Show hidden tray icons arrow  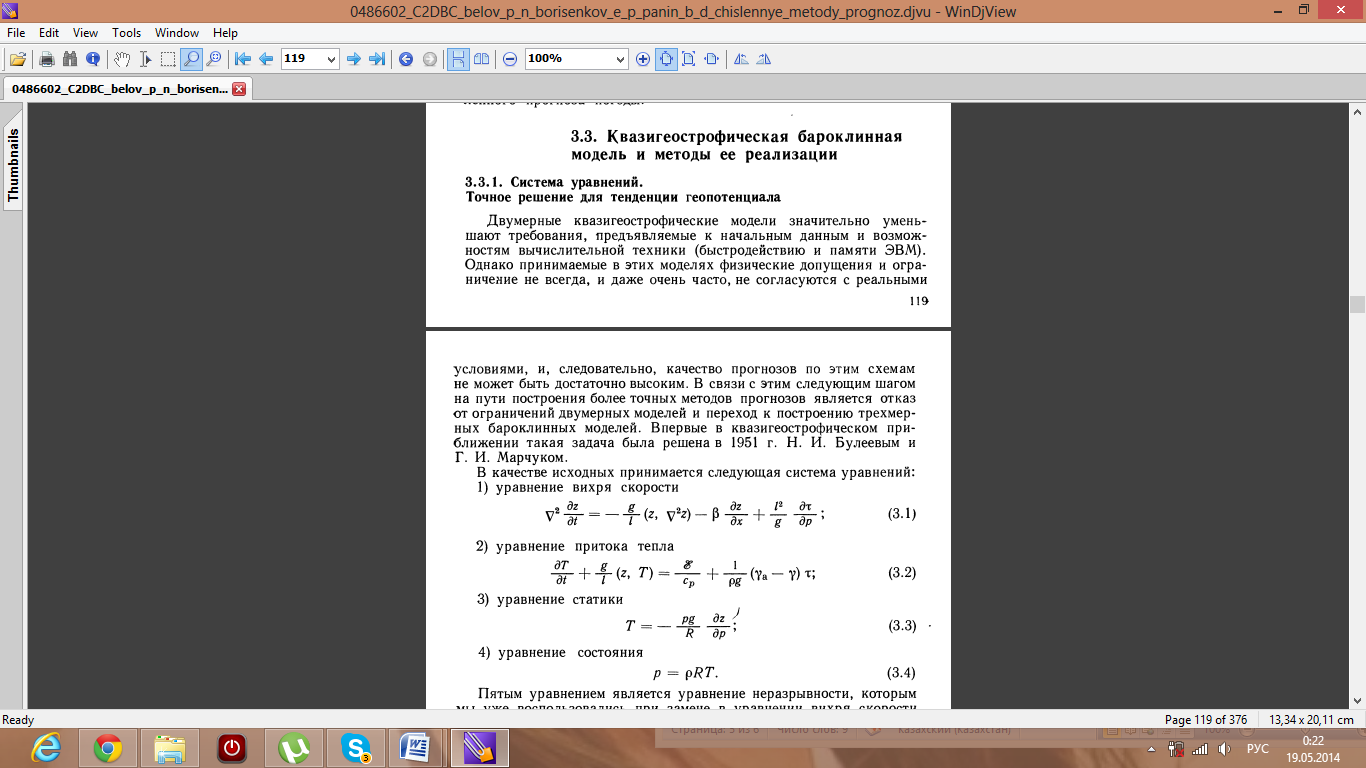click(x=1150, y=748)
